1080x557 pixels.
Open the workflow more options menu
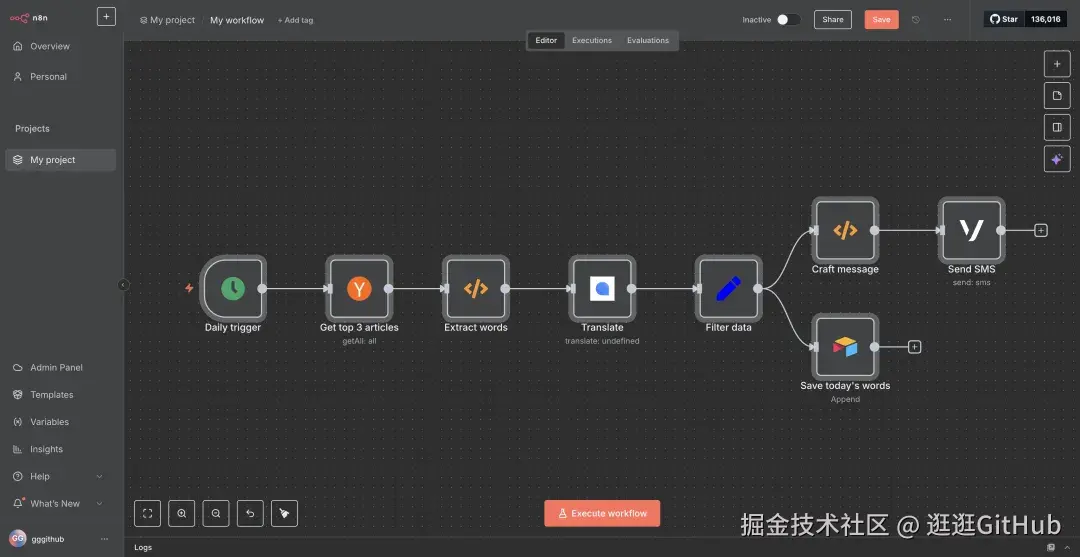point(948,20)
